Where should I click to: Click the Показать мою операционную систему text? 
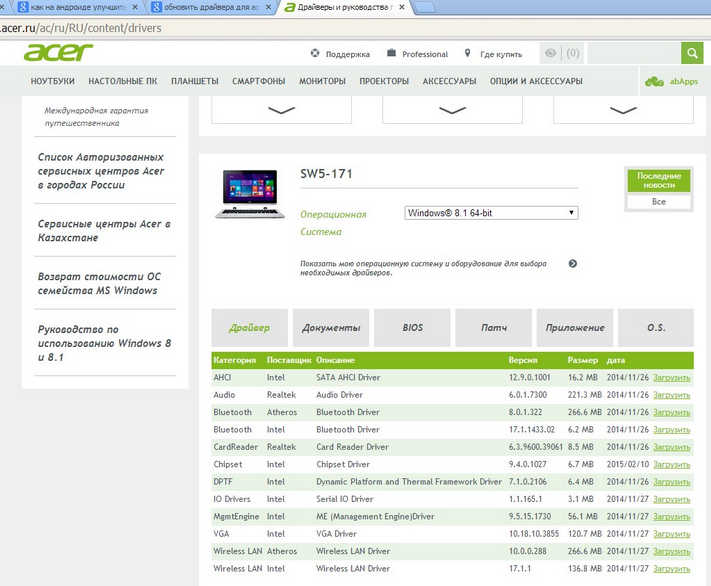point(424,268)
